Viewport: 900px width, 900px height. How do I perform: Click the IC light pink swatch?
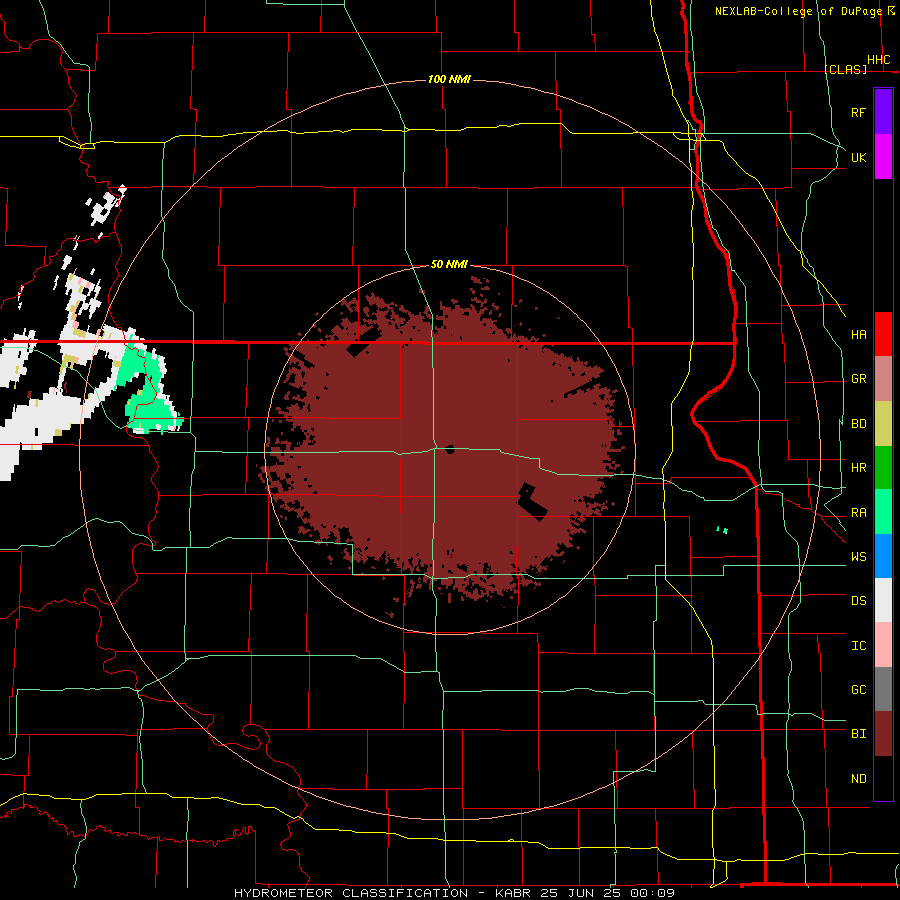pyautogui.click(x=883, y=645)
